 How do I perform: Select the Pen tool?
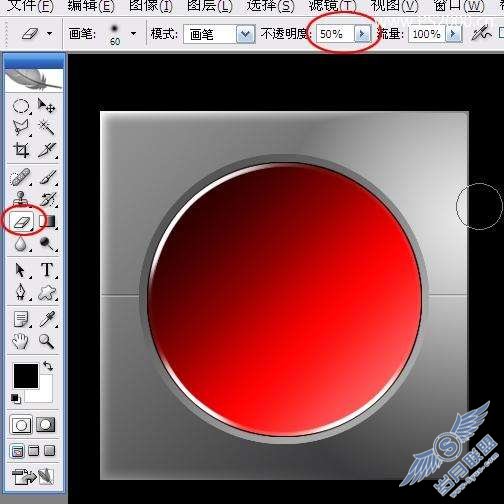click(x=21, y=292)
